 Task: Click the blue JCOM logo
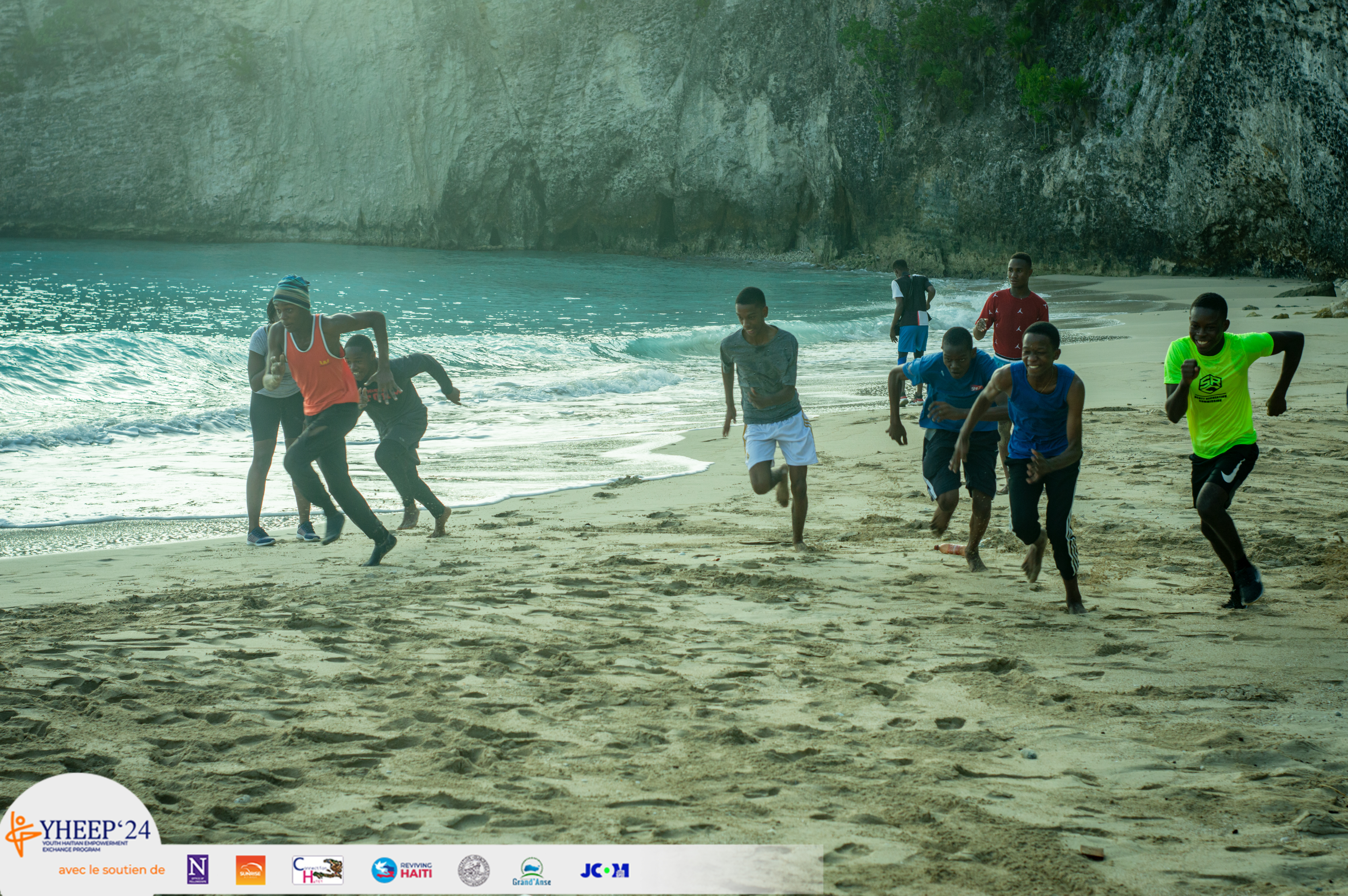605,870
